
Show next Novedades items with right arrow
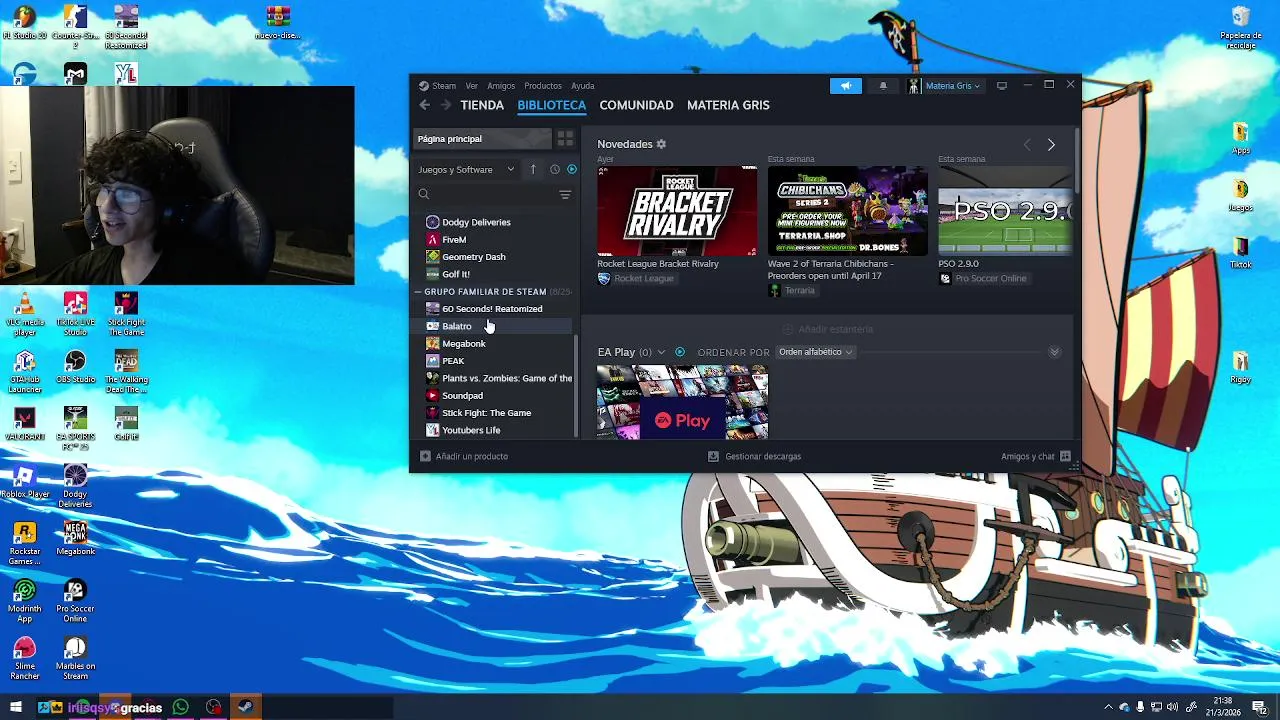(x=1051, y=145)
